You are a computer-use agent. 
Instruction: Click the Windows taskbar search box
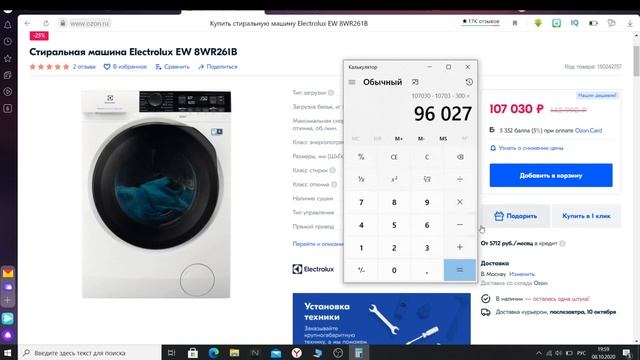90,353
